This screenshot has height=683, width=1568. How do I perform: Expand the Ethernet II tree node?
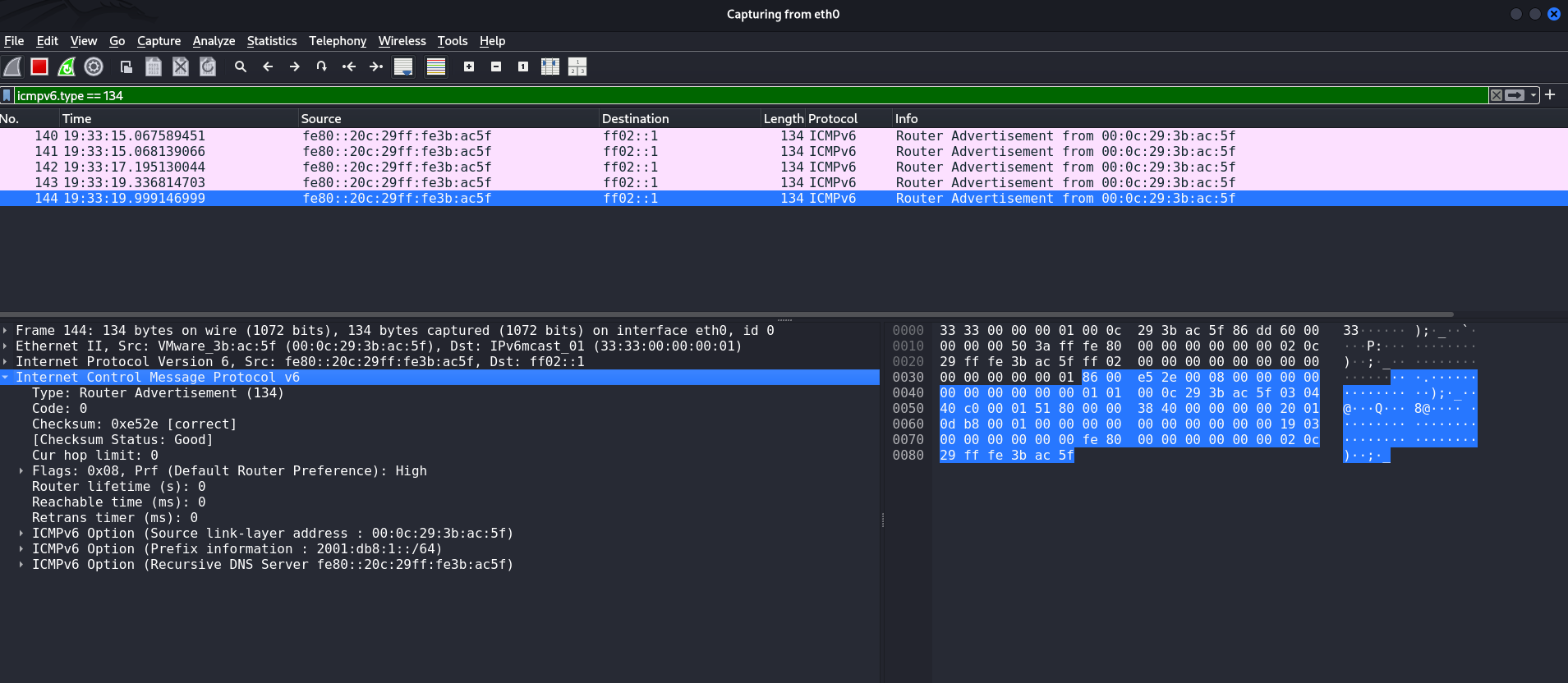click(x=6, y=346)
